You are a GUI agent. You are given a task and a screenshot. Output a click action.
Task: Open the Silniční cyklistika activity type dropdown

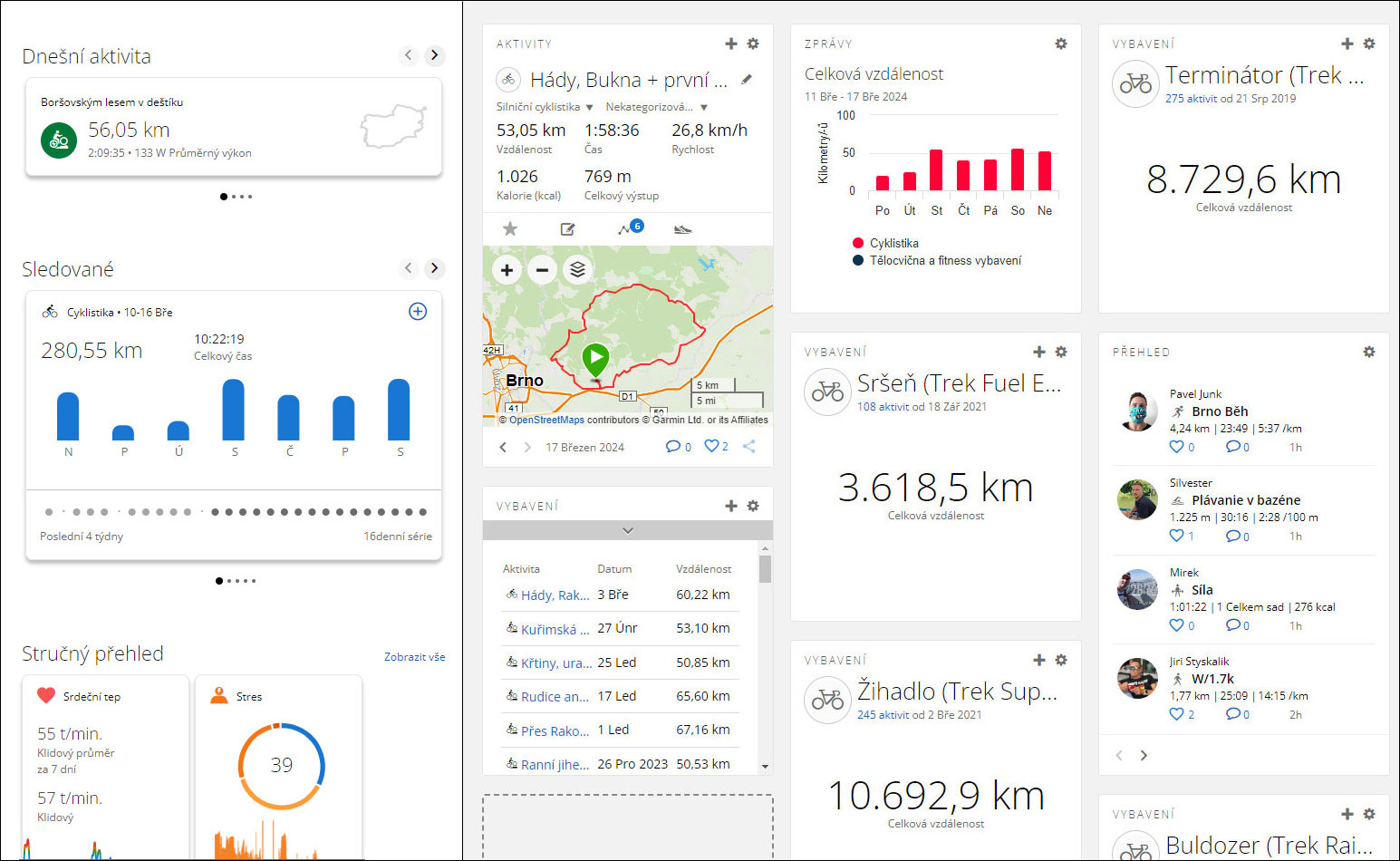[x=545, y=107]
